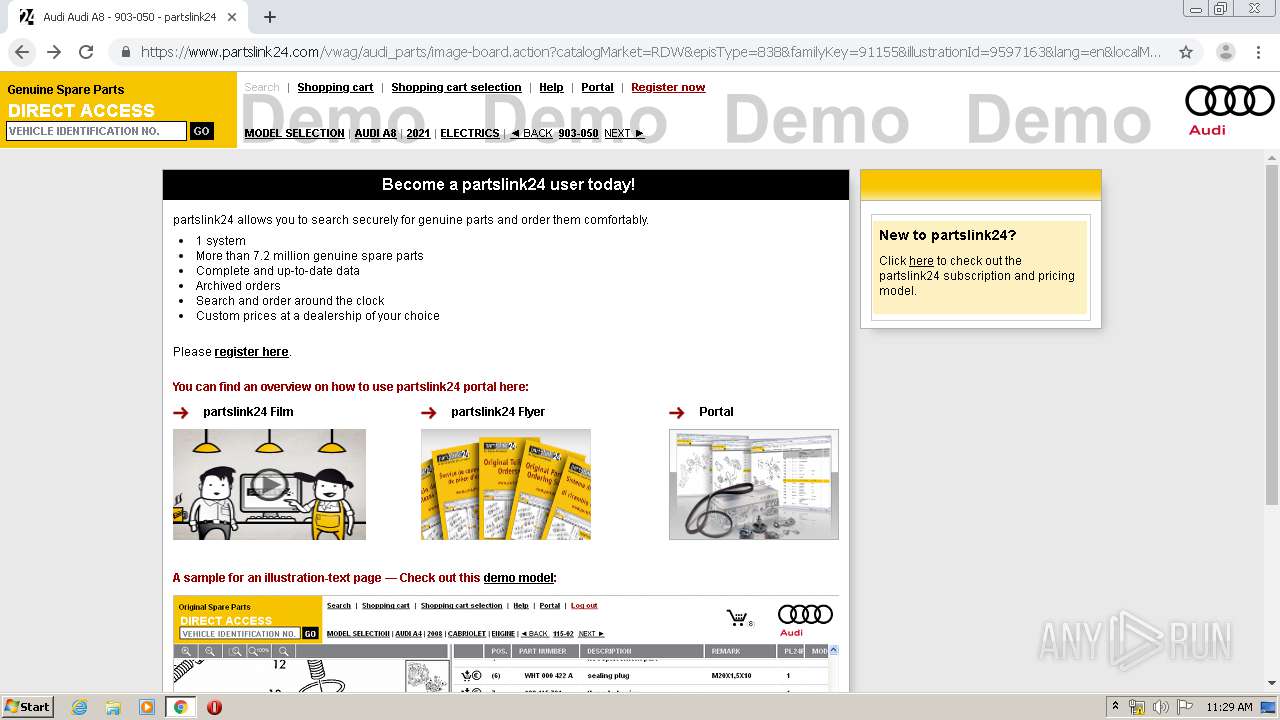Go to MODEL SELECTION breadcrumb
Viewport: 1280px width, 720px height.
tap(294, 133)
